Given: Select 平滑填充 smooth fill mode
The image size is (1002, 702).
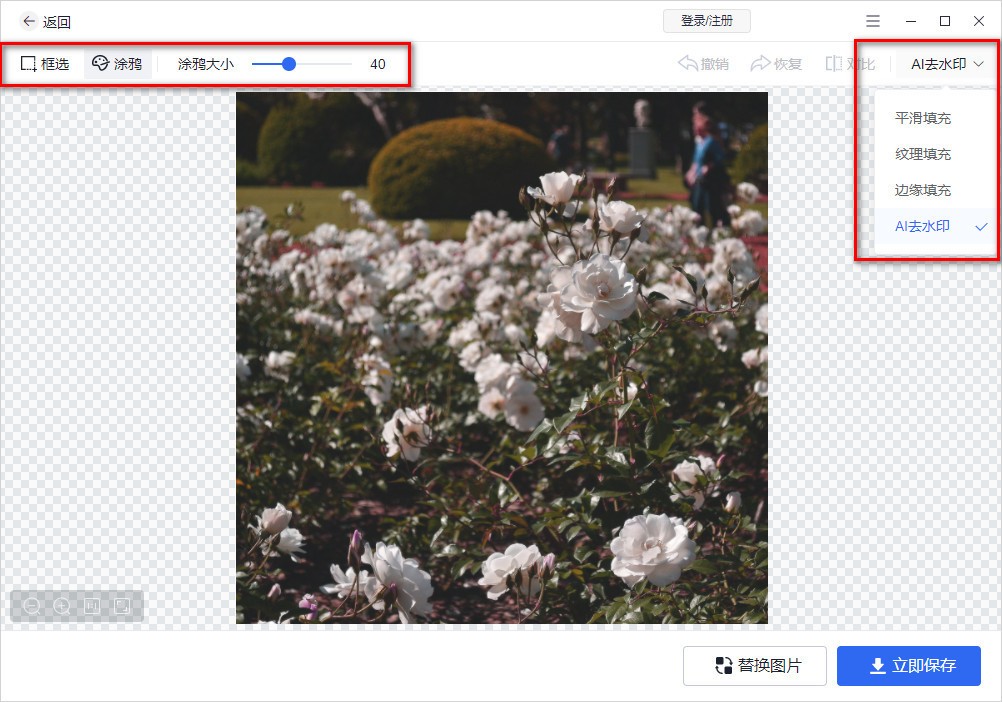Looking at the screenshot, I should tap(922, 118).
